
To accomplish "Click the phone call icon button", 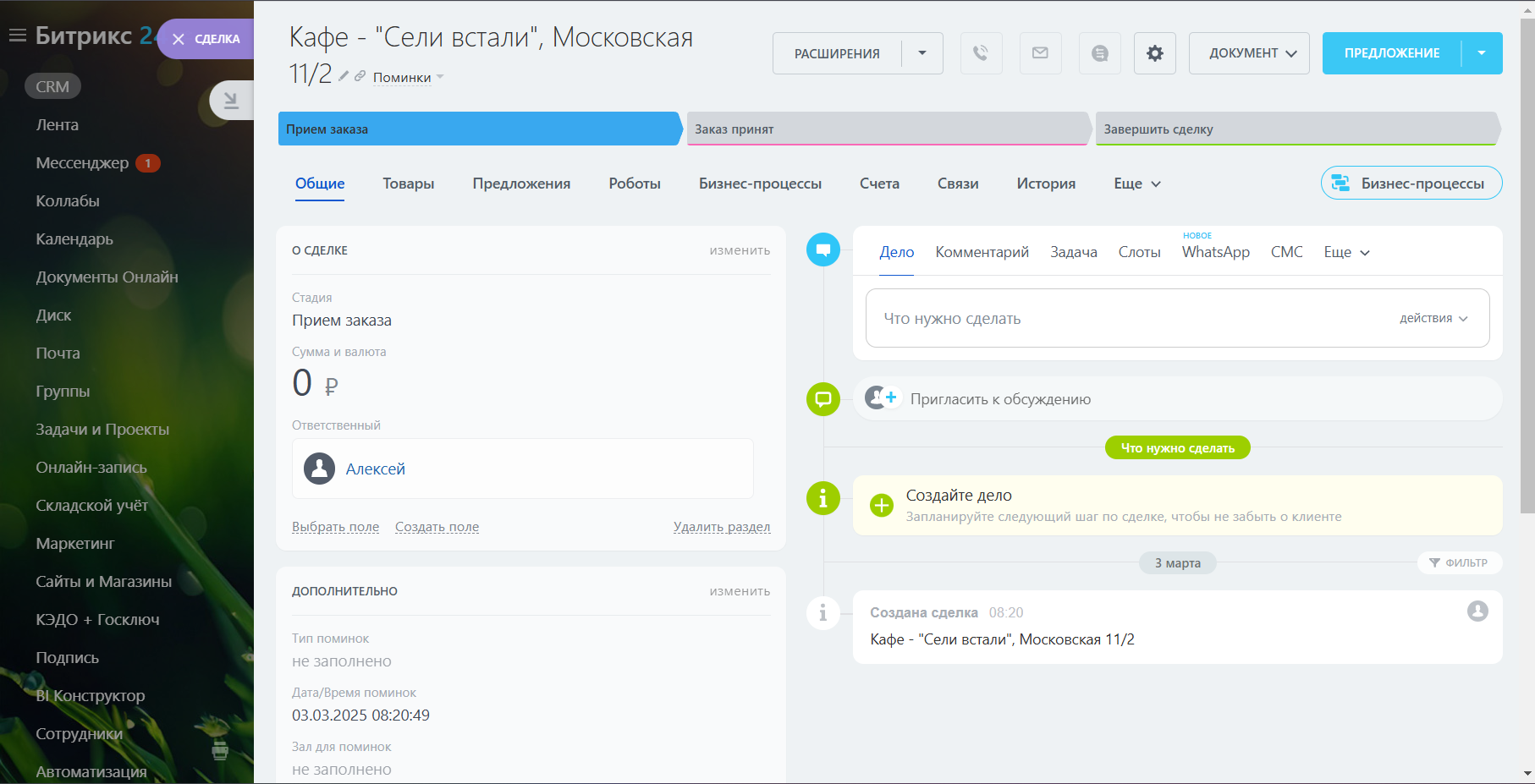I will (981, 53).
